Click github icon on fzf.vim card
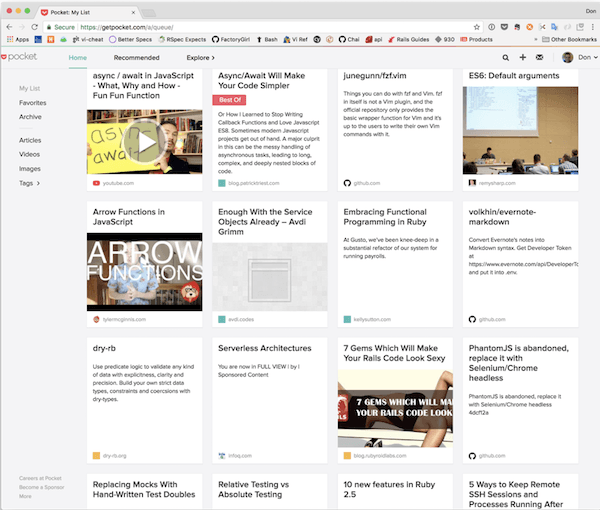The height and width of the screenshot is (510, 600). (x=347, y=183)
